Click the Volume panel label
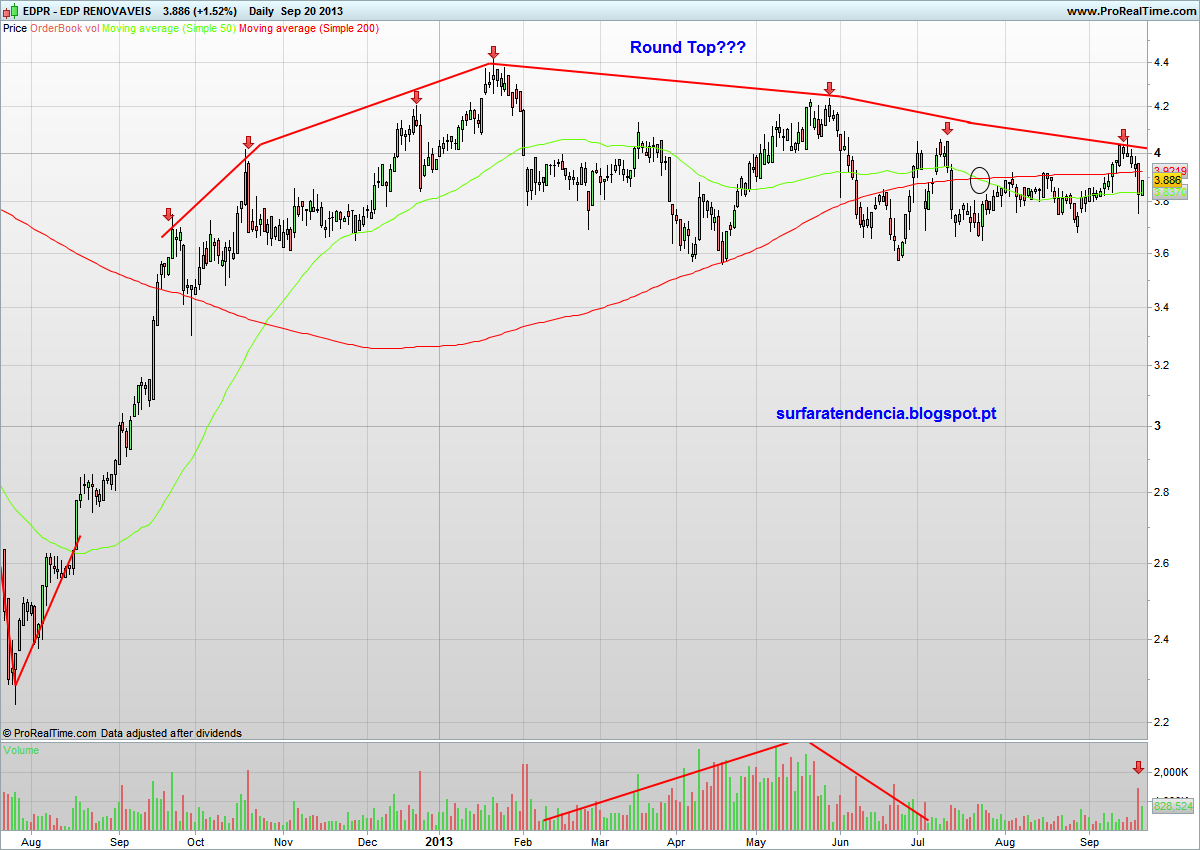Image resolution: width=1200 pixels, height=850 pixels. [x=21, y=750]
